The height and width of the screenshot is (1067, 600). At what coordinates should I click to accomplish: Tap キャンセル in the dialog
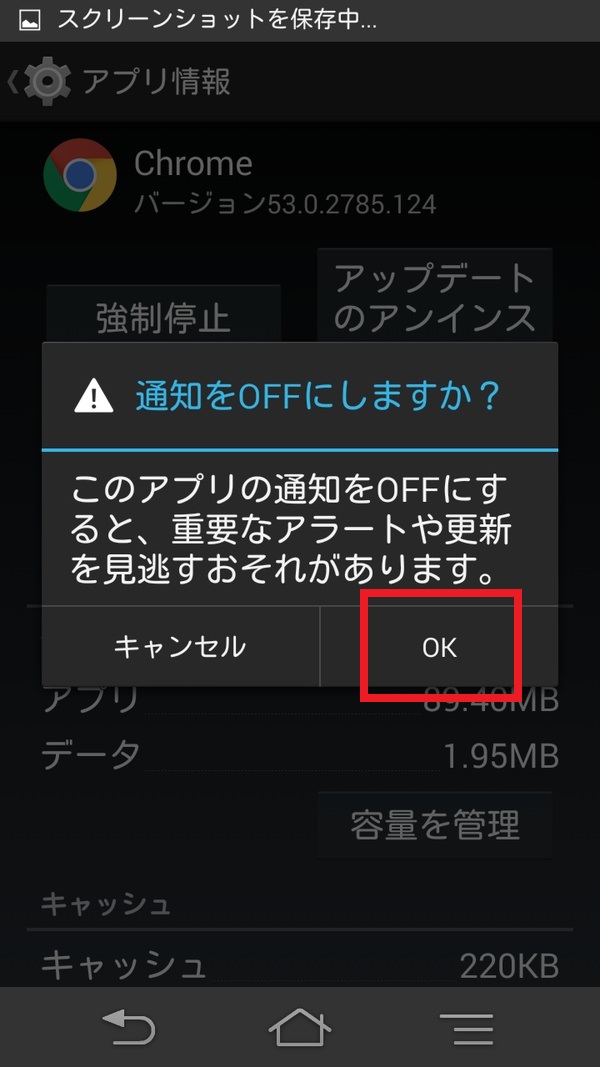pos(180,647)
